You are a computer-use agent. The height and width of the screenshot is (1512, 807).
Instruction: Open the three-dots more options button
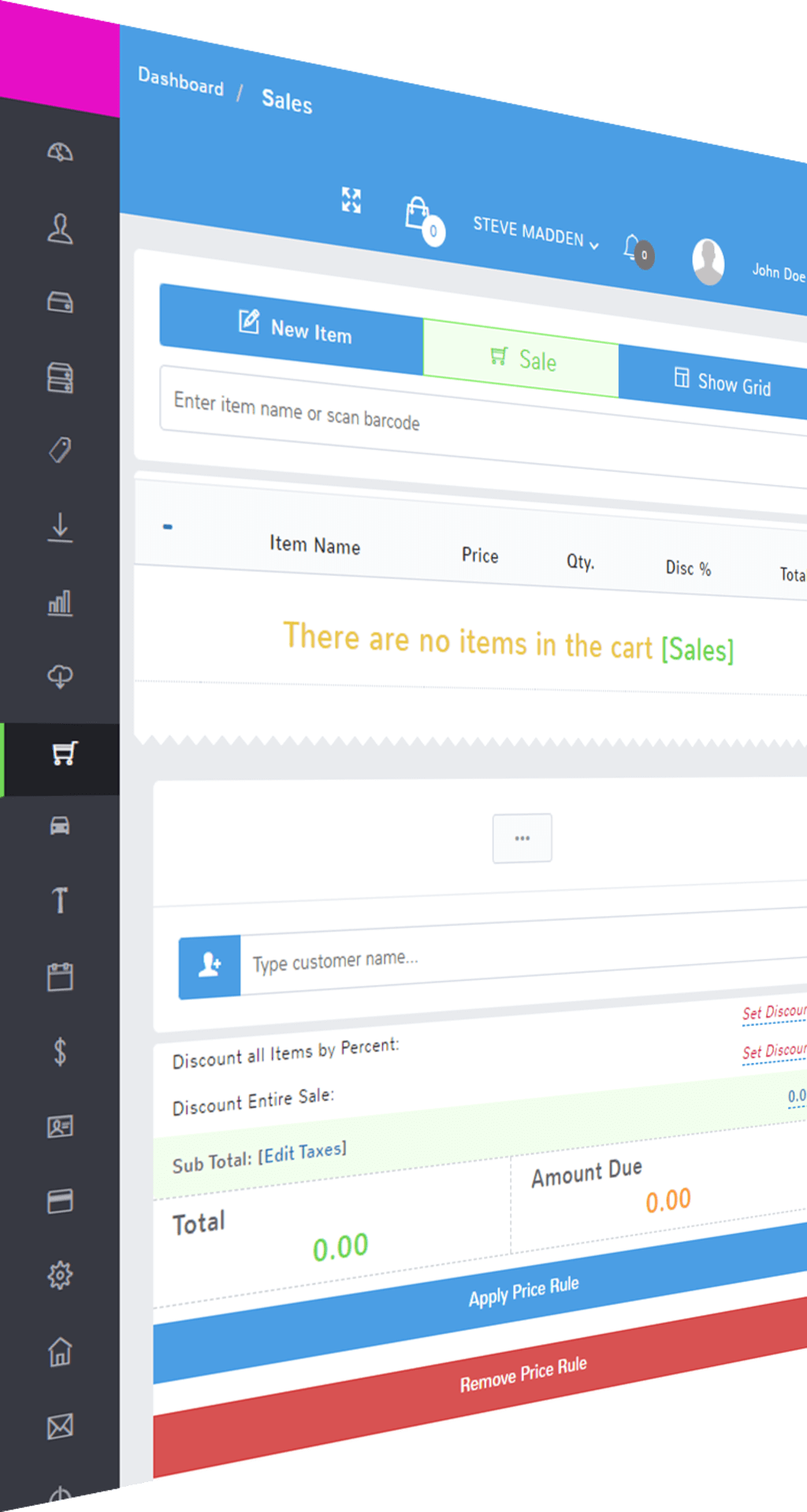pyautogui.click(x=522, y=838)
